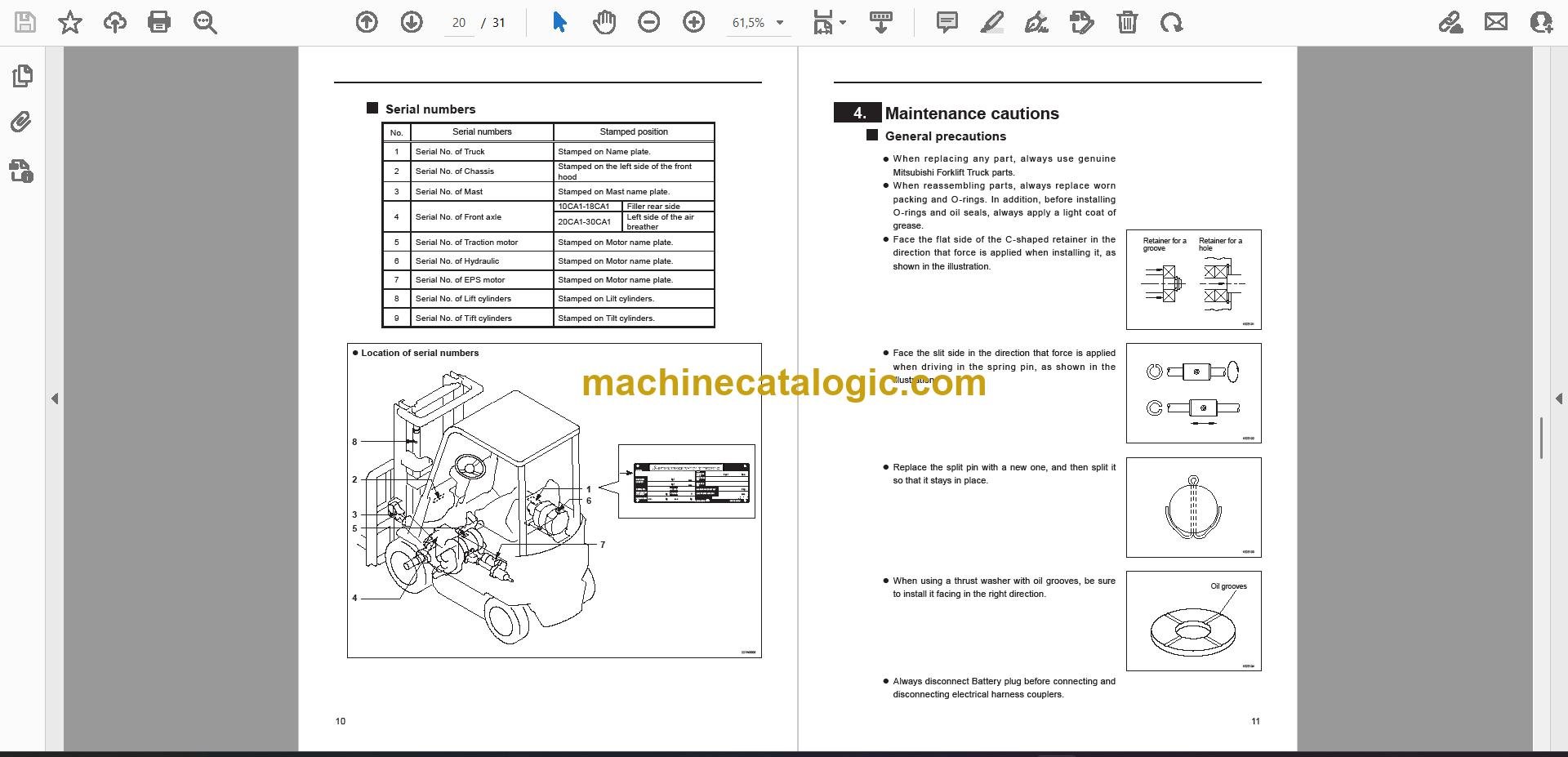The height and width of the screenshot is (757, 1568).
Task: Click the 'Location of serial numbers' caption
Action: pos(420,353)
